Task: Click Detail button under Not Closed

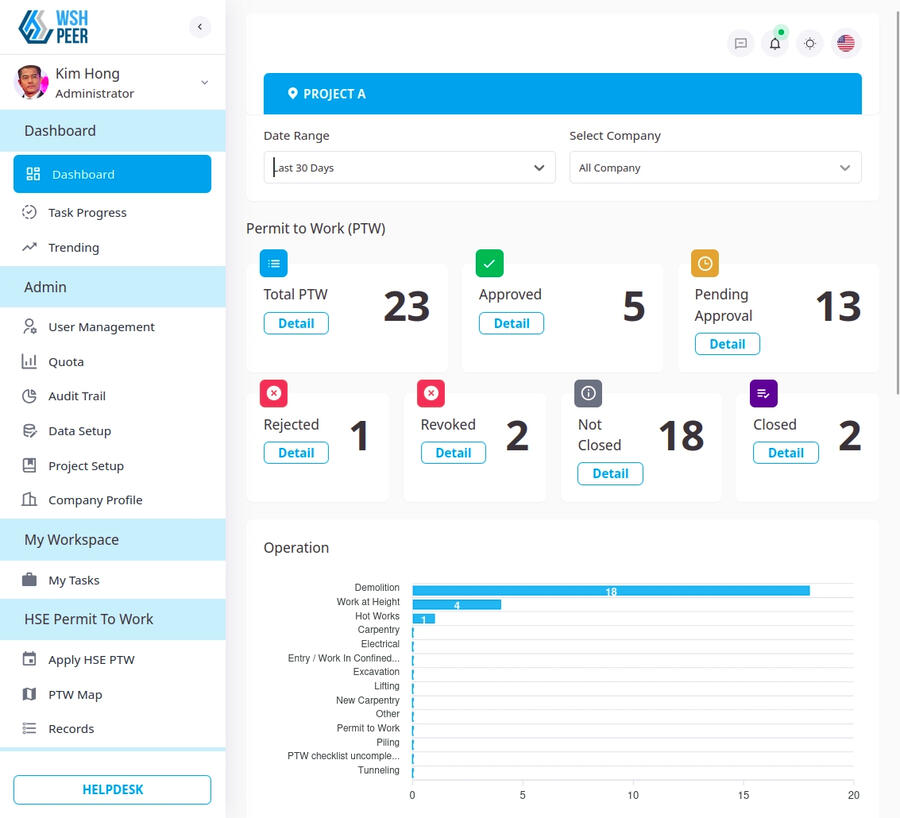Action: (610, 474)
